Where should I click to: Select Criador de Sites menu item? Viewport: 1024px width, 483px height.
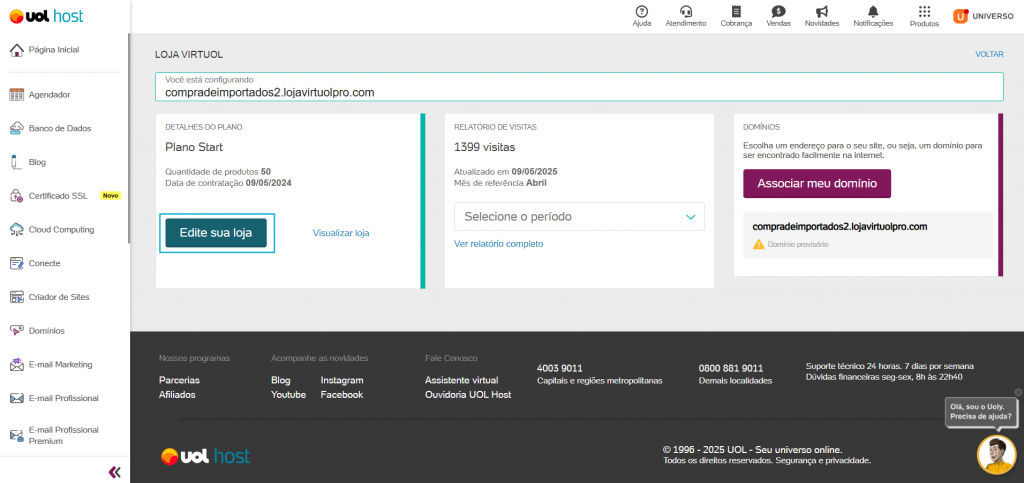59,297
